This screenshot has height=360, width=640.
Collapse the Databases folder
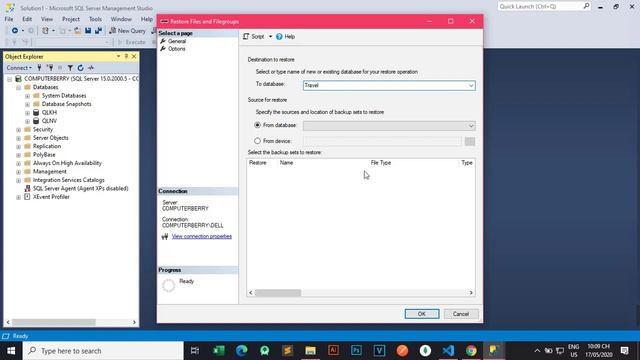tap(18, 87)
